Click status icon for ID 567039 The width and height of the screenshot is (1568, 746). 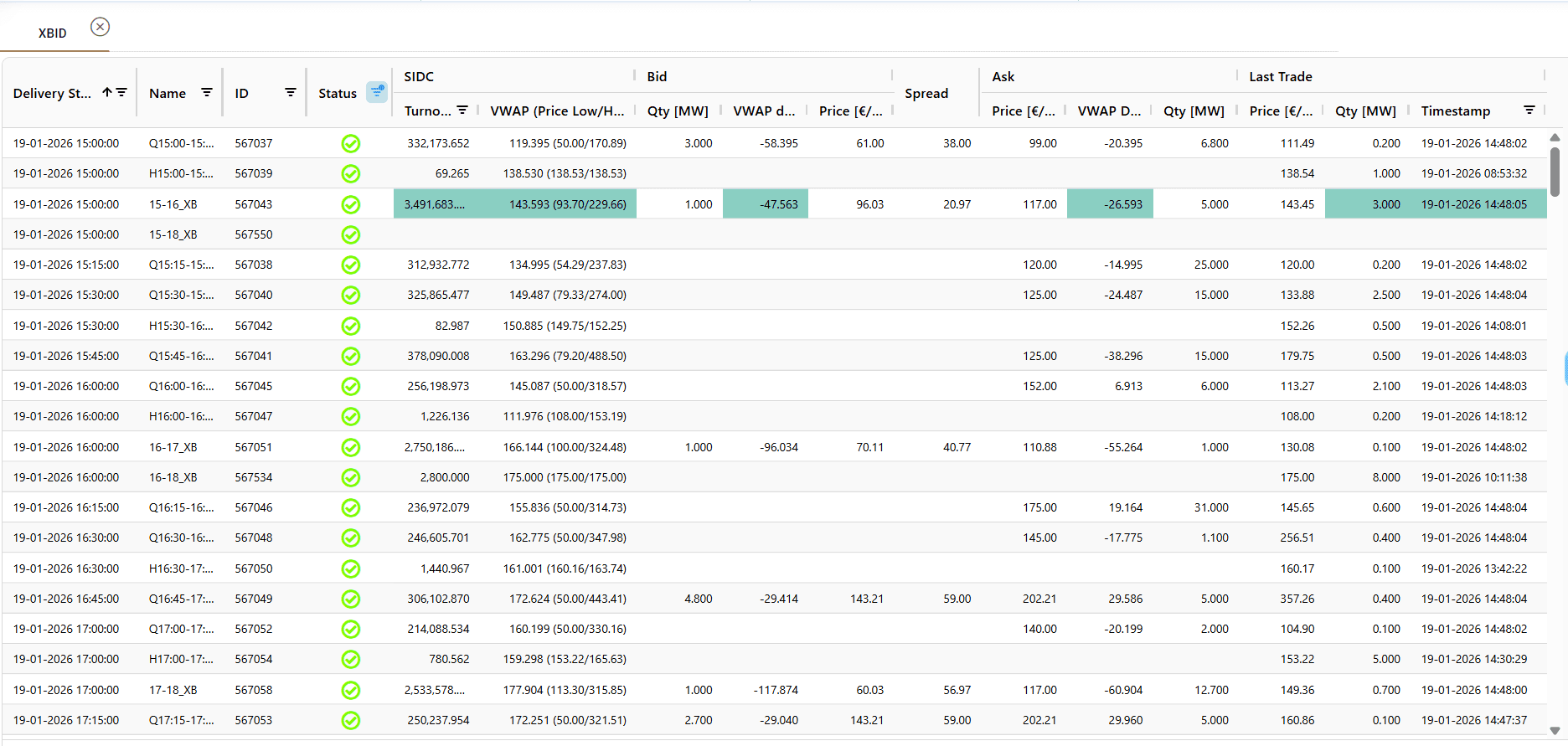coord(351,173)
